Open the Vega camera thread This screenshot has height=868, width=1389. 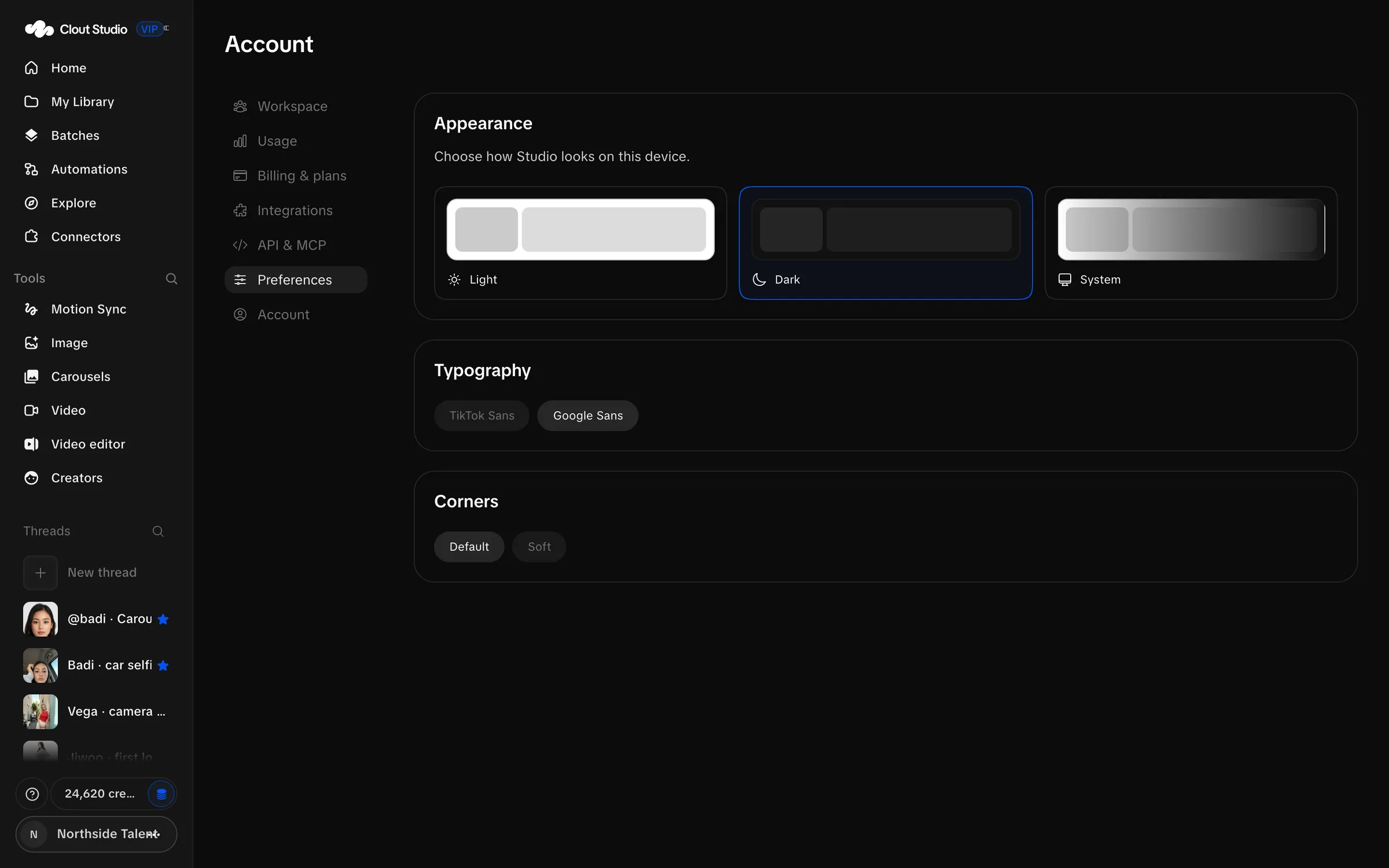[96, 712]
